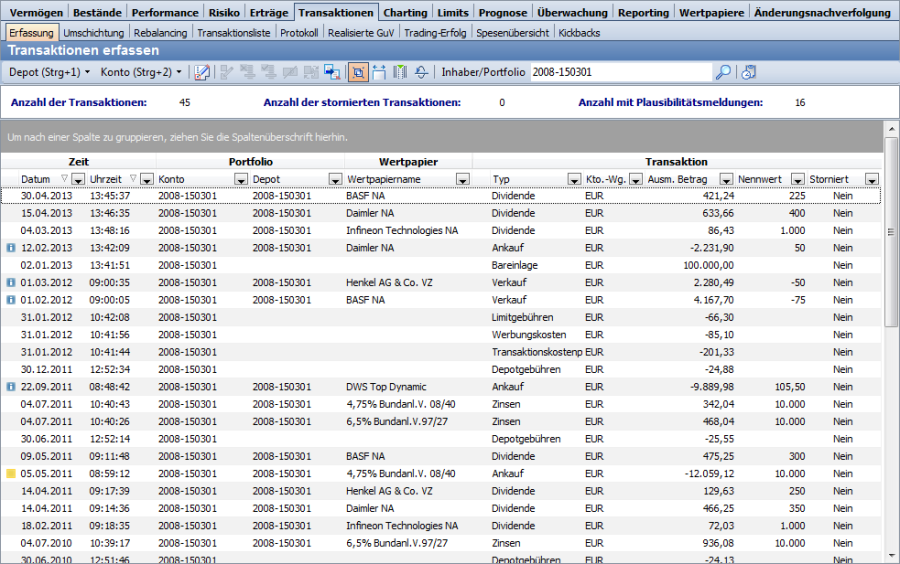Click yellow marker on 05.05.2011 row
Viewport: 900px width, 564px height.
(11, 474)
